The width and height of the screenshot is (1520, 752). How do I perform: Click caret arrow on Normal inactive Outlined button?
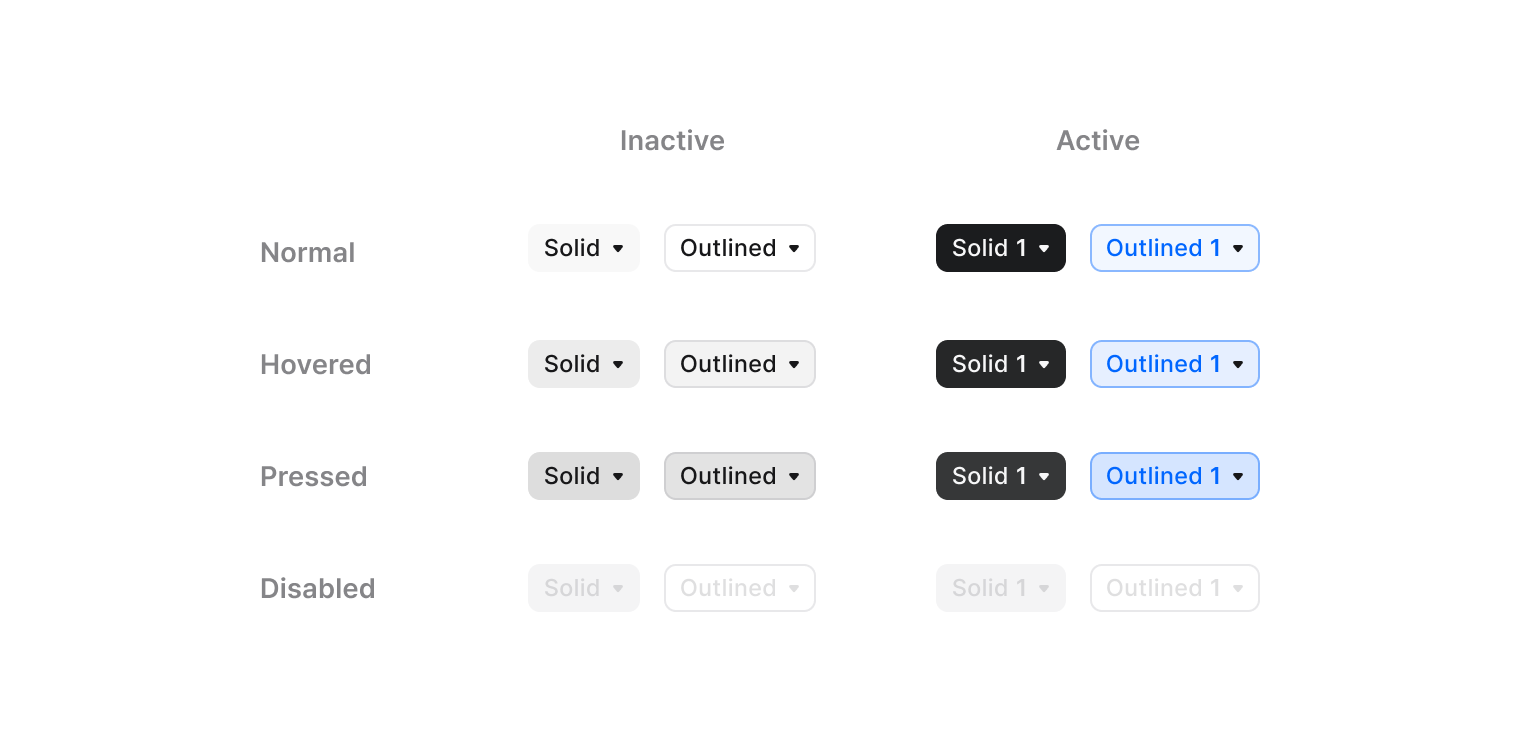[x=794, y=249]
